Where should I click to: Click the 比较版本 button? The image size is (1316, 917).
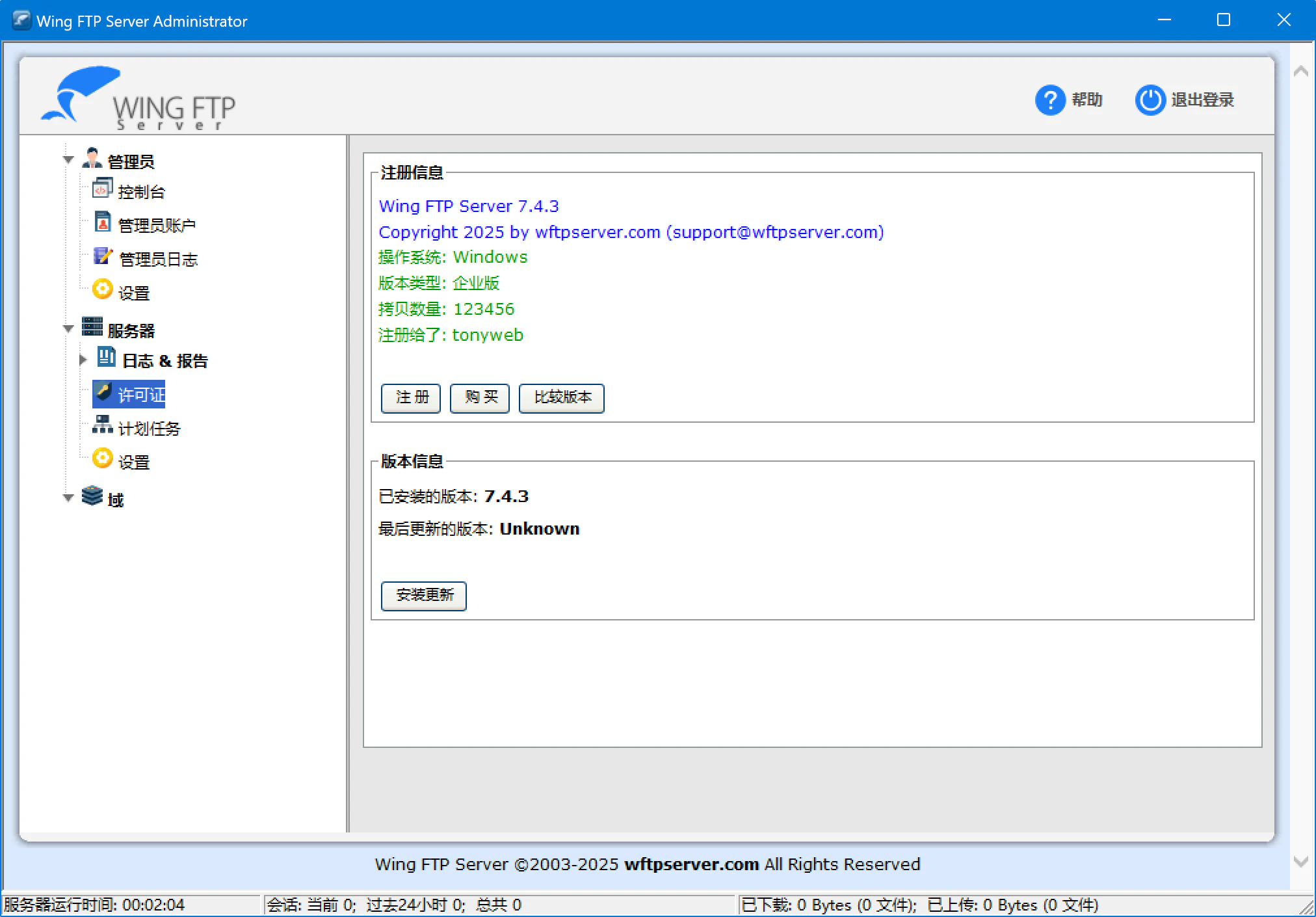[562, 398]
